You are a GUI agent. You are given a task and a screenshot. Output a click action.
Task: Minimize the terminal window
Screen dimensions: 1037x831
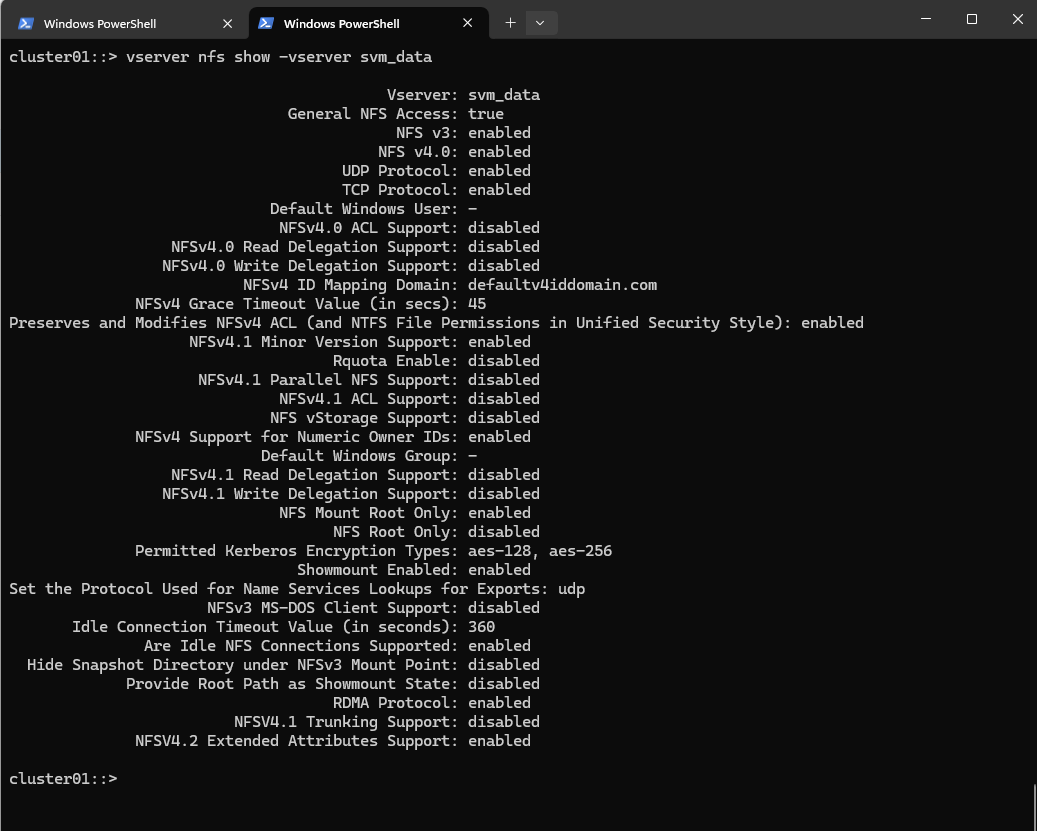tap(926, 19)
